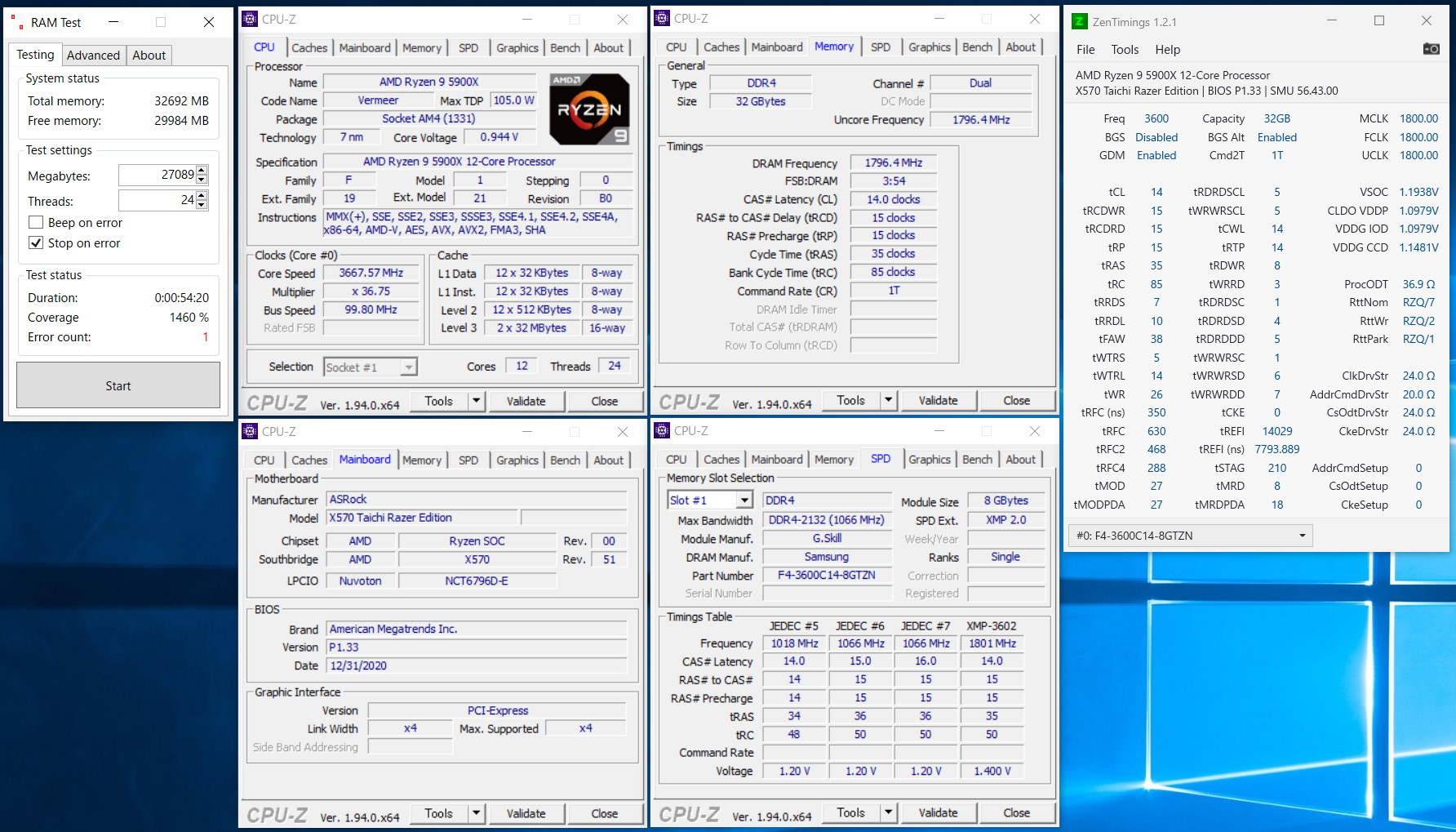1456x832 pixels.
Task: Expand Tools dropdown arrow in CPU window
Action: coord(477,401)
